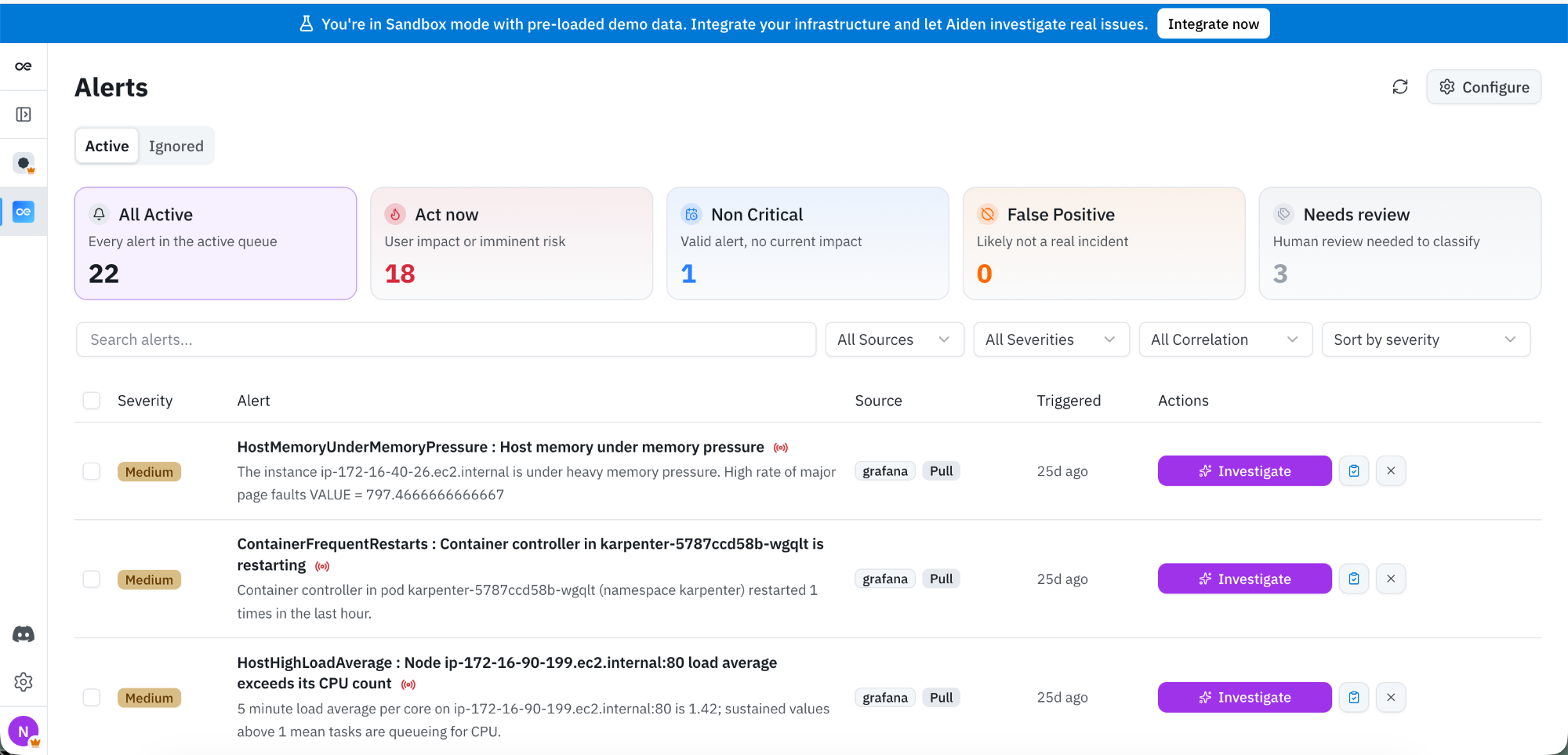The height and width of the screenshot is (755, 1568).
Task: Click the infinity logo in the sidebar top
Action: (24, 67)
